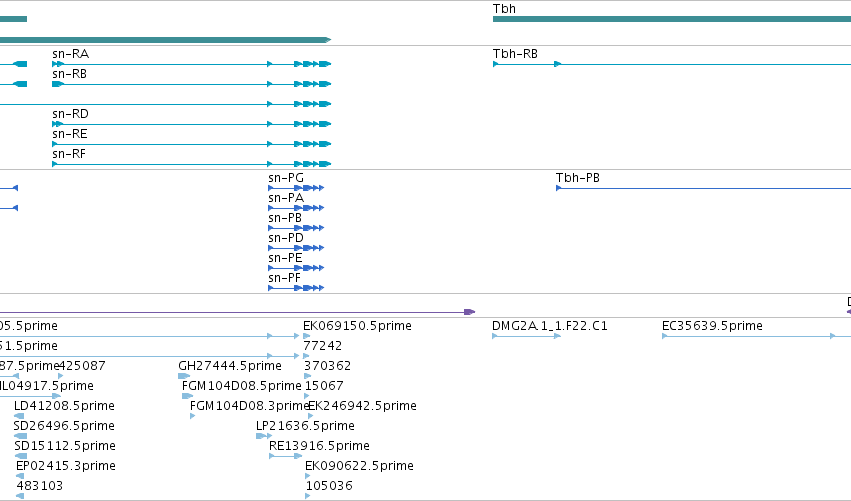The image size is (851, 501).
Task: Click the Tbh-RB transcript label
Action: pyautogui.click(x=515, y=54)
